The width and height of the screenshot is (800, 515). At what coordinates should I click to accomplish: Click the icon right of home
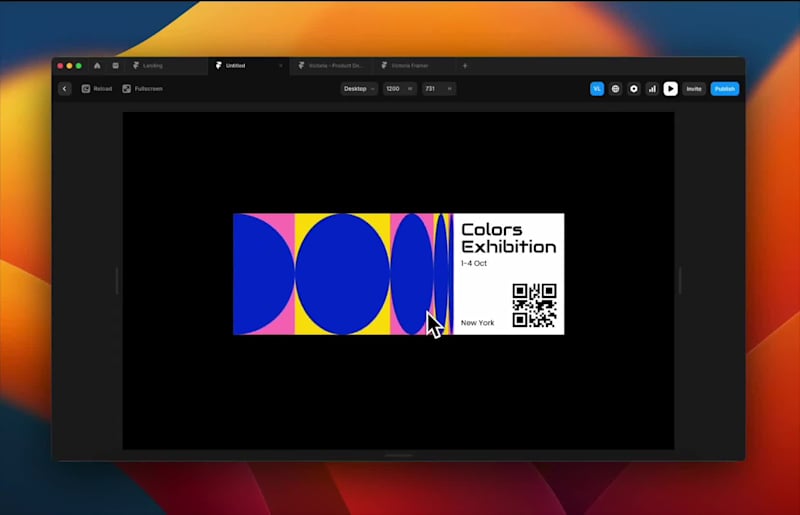(115, 66)
